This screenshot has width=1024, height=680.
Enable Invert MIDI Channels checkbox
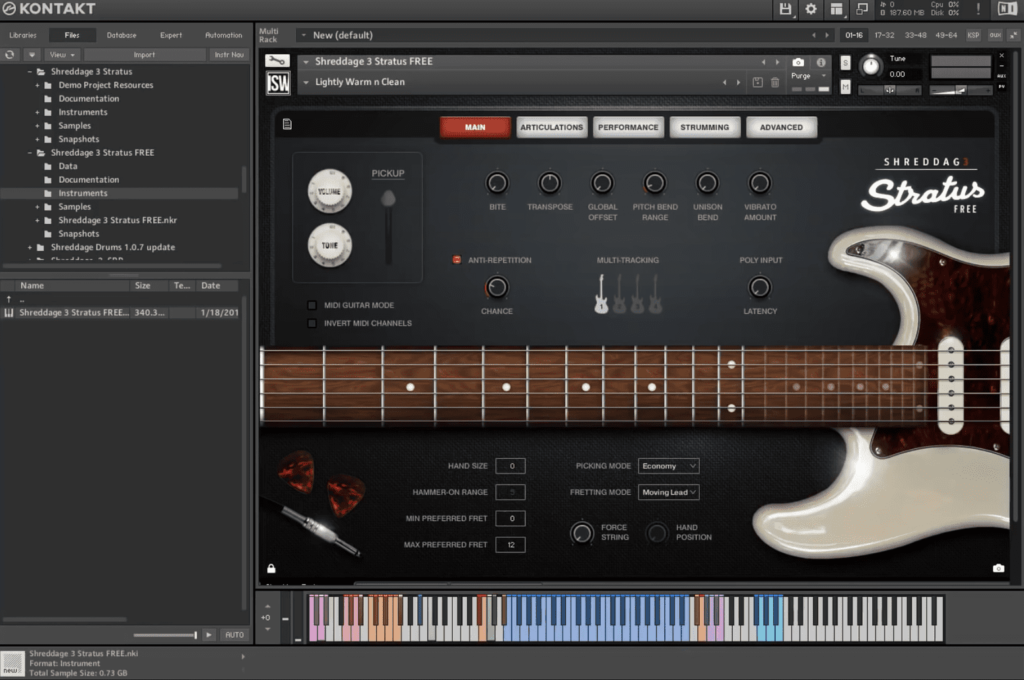click(312, 323)
